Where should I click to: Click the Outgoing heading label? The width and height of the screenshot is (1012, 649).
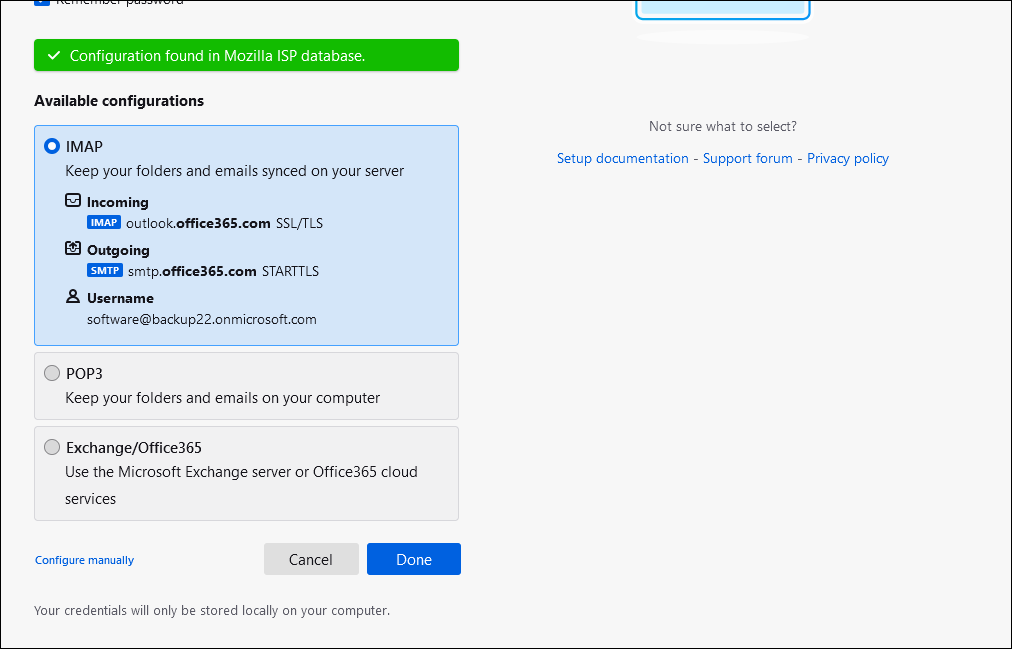pyautogui.click(x=118, y=250)
